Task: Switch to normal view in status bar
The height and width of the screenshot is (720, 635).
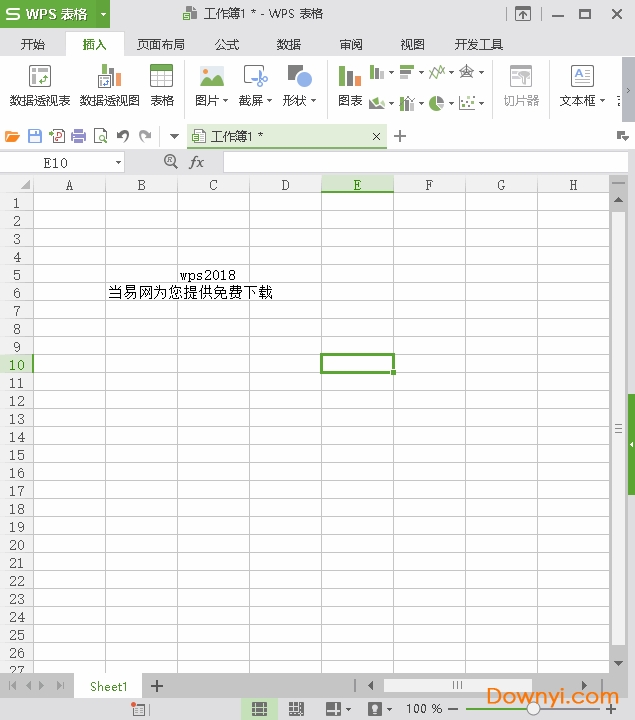Action: coord(259,708)
